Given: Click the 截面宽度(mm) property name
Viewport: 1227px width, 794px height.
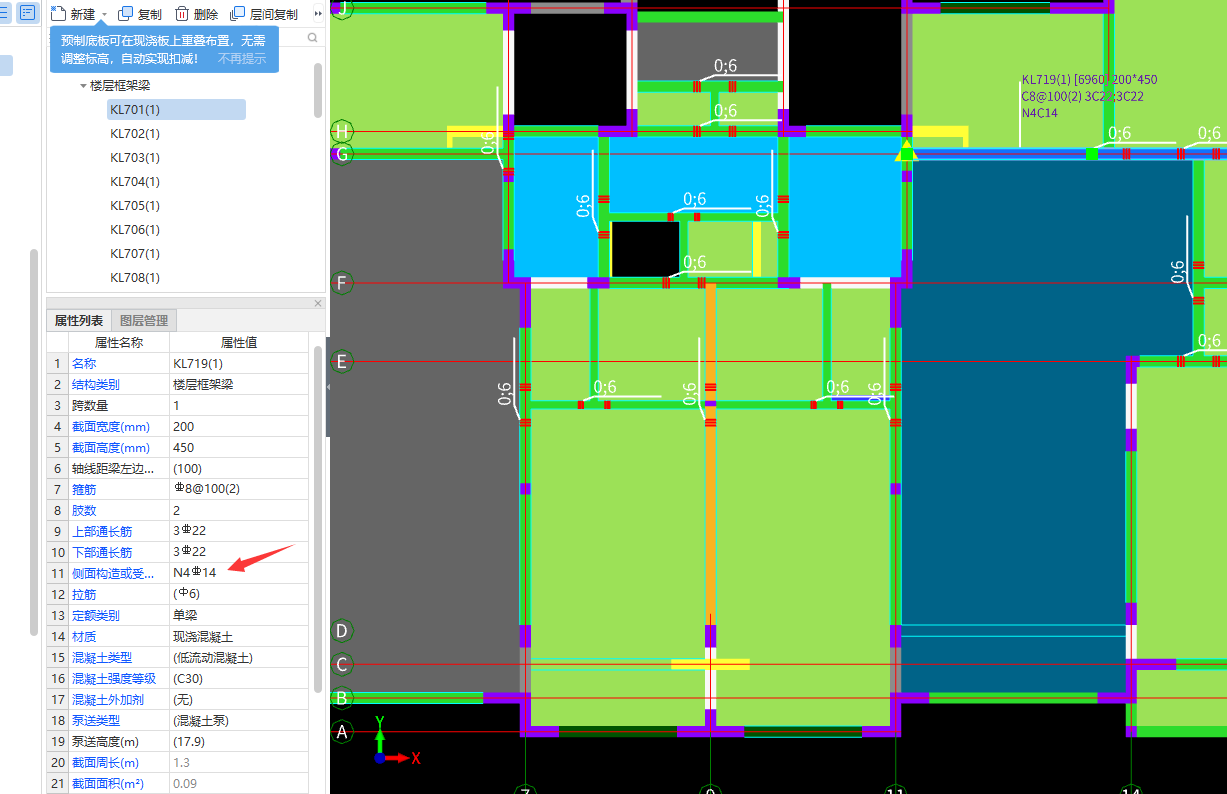Looking at the screenshot, I should (x=111, y=426).
